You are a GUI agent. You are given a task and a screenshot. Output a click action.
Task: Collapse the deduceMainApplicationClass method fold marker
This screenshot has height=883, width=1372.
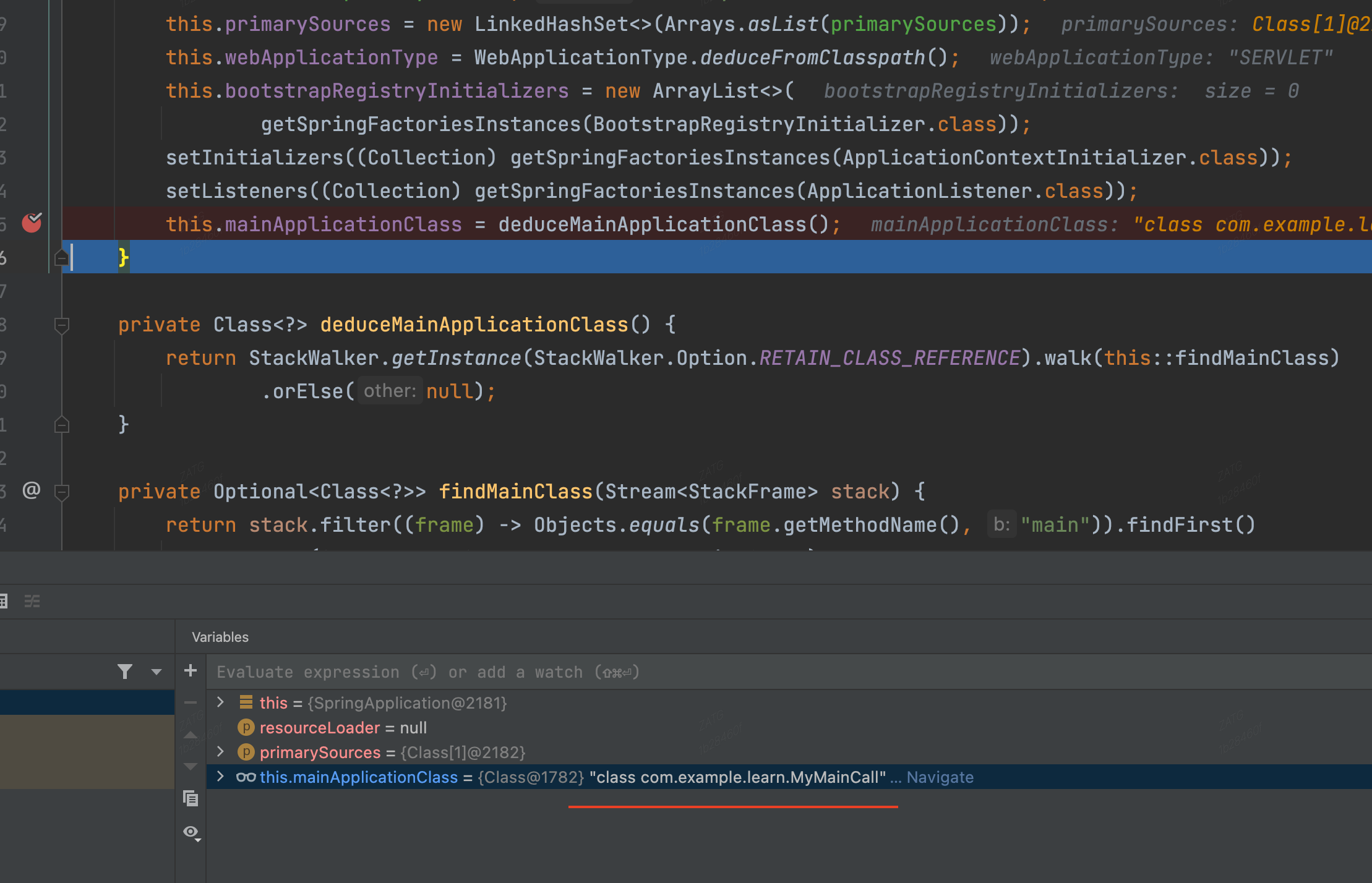click(61, 325)
